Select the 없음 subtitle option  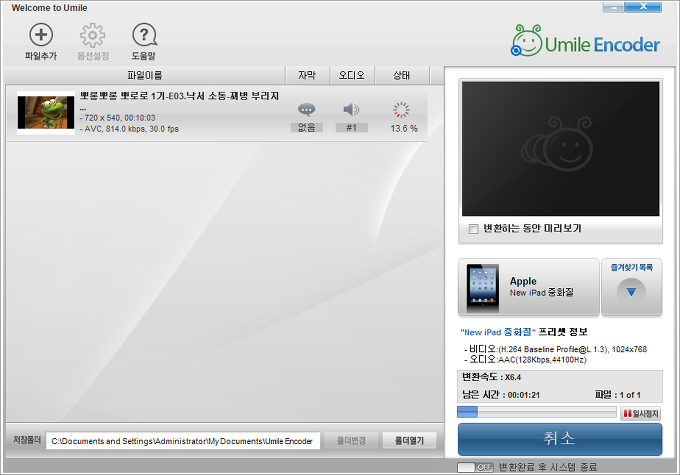click(x=307, y=128)
